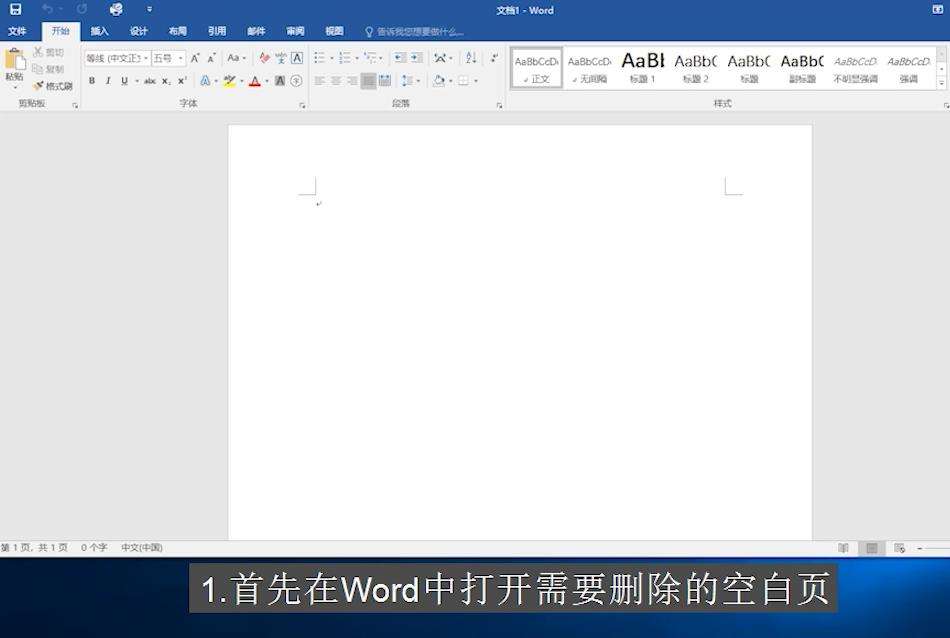The height and width of the screenshot is (638, 950).
Task: Click the Clear All Formatting icon
Action: 264,58
